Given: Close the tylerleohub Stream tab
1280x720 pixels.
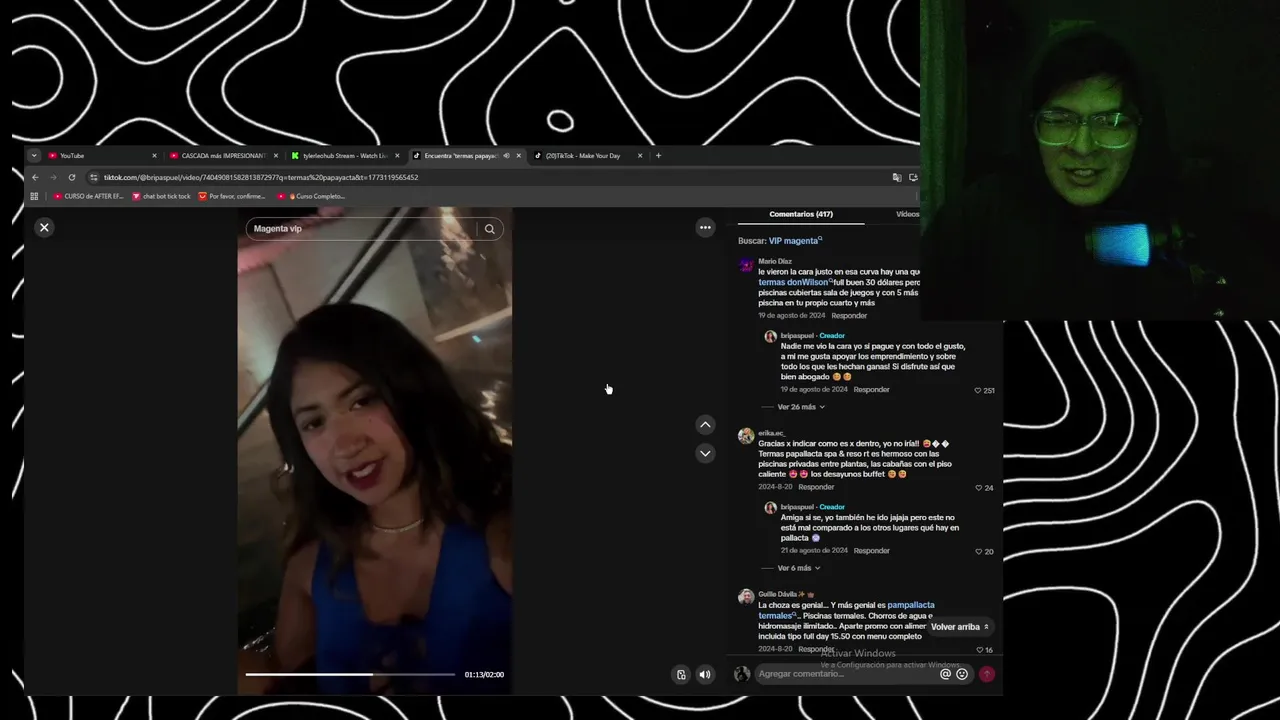Looking at the screenshot, I should pyautogui.click(x=397, y=155).
